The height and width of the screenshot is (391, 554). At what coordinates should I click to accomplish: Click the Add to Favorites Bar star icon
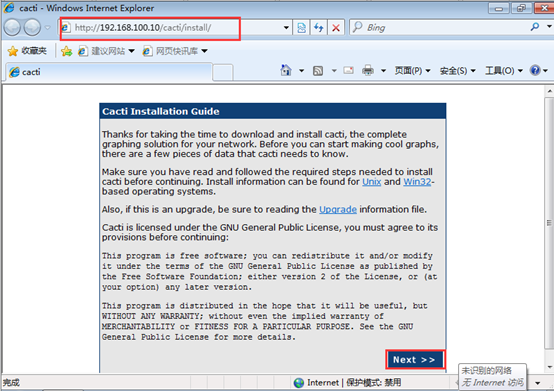point(66,52)
